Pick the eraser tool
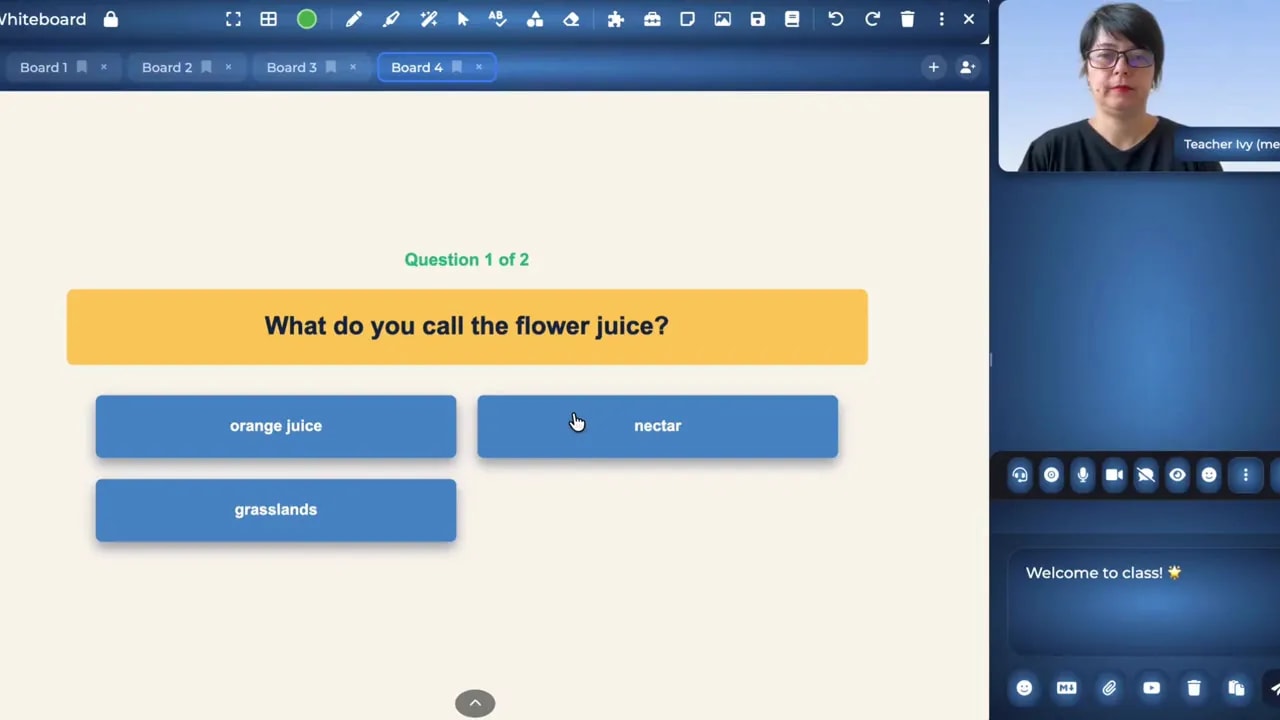Screen dimensions: 1280x720 pyautogui.click(x=571, y=19)
